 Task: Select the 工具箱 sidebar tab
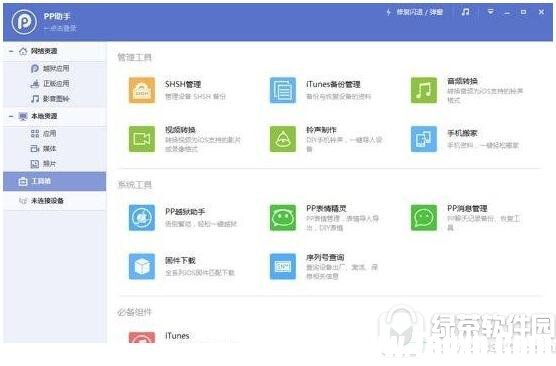point(55,182)
